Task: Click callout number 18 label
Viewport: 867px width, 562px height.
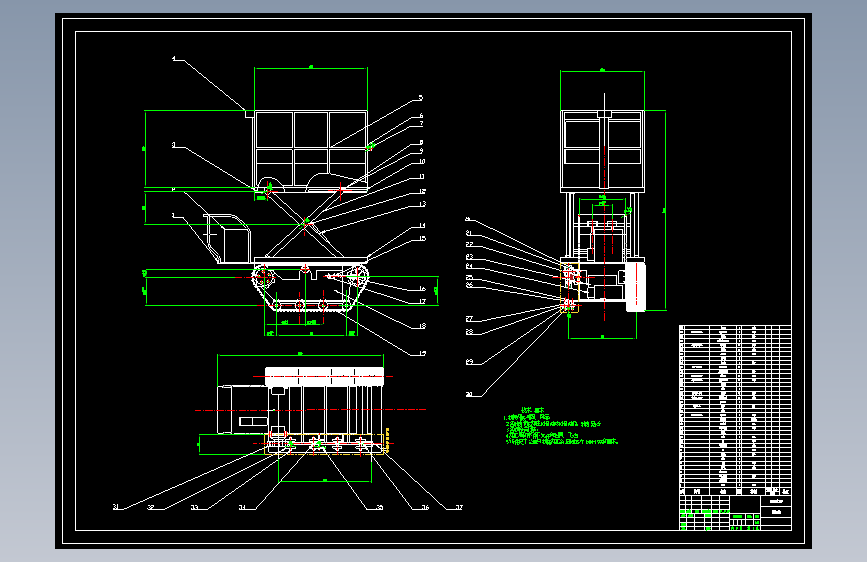Action: pyautogui.click(x=422, y=326)
